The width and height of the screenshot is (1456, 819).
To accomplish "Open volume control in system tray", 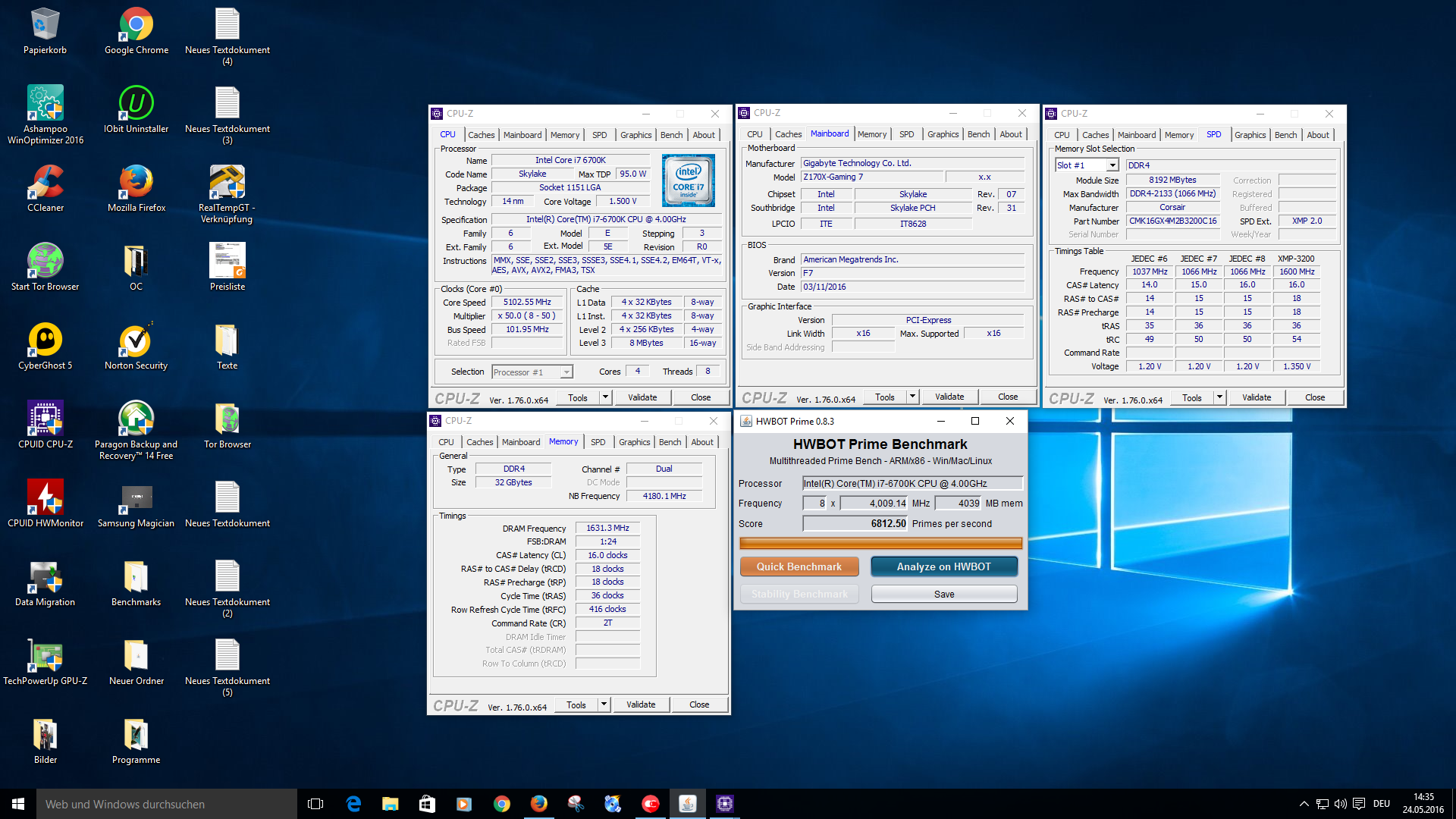I will 1340,804.
